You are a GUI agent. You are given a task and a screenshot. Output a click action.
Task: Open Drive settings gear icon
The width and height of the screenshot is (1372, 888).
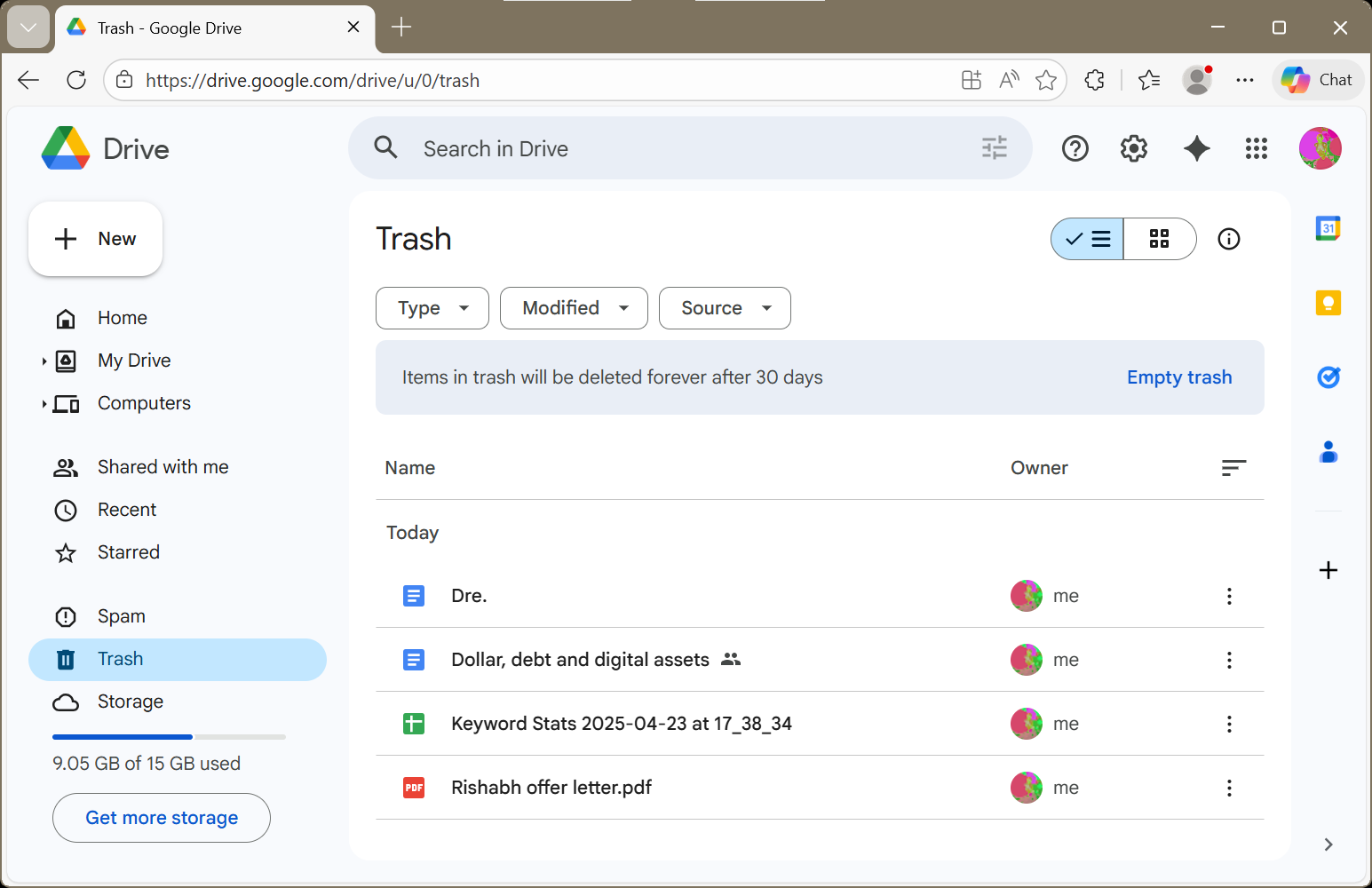coord(1134,148)
